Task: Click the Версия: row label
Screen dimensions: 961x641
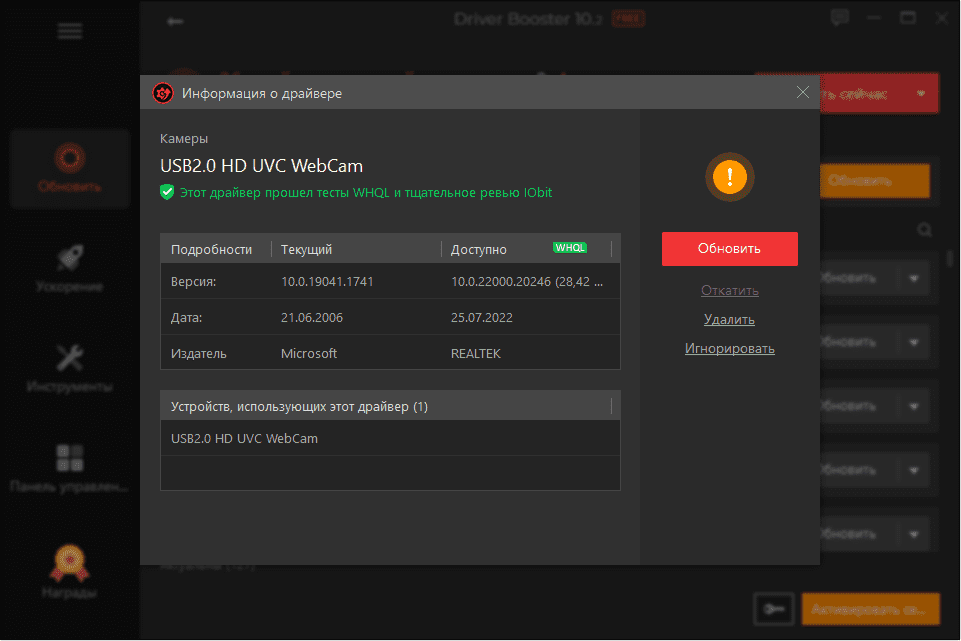Action: (194, 281)
